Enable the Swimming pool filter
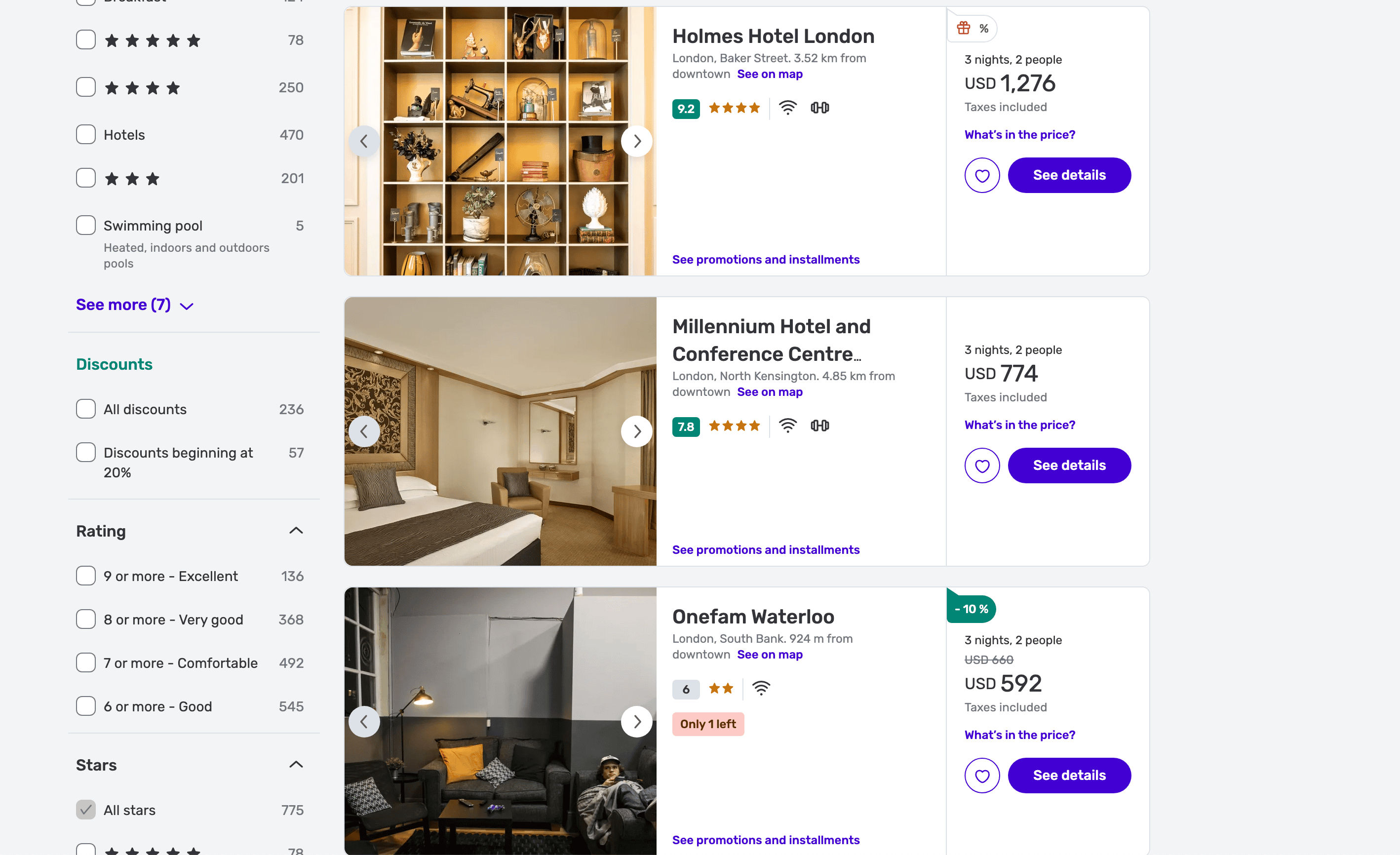1400x855 pixels. point(86,225)
